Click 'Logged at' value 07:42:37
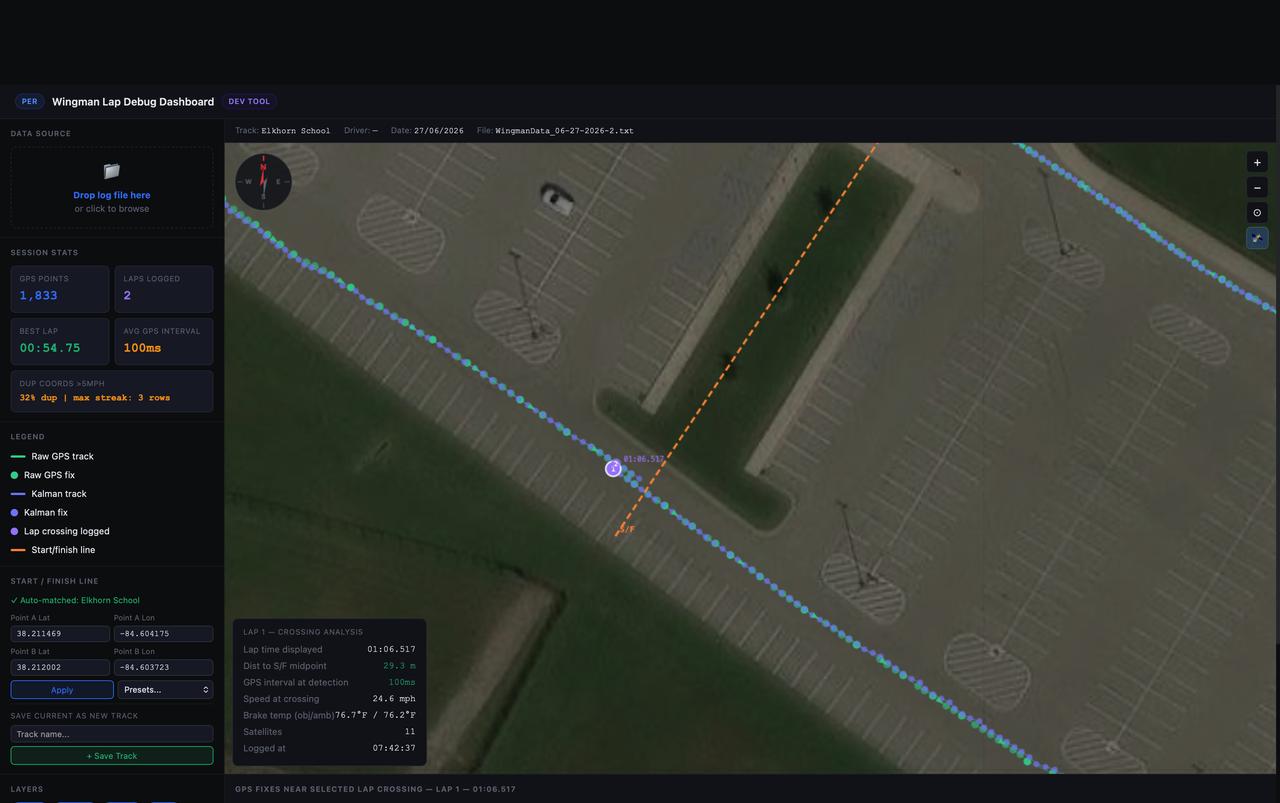Viewport: 1280px width, 803px height. [x=394, y=748]
